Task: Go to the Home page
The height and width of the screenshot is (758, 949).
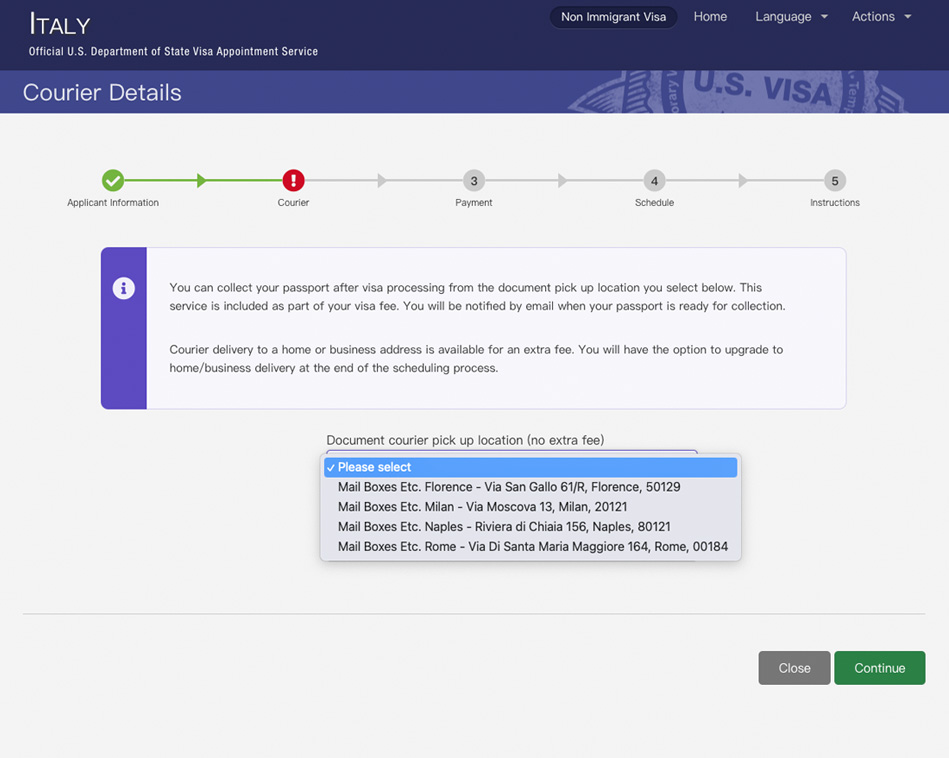Action: coord(710,17)
